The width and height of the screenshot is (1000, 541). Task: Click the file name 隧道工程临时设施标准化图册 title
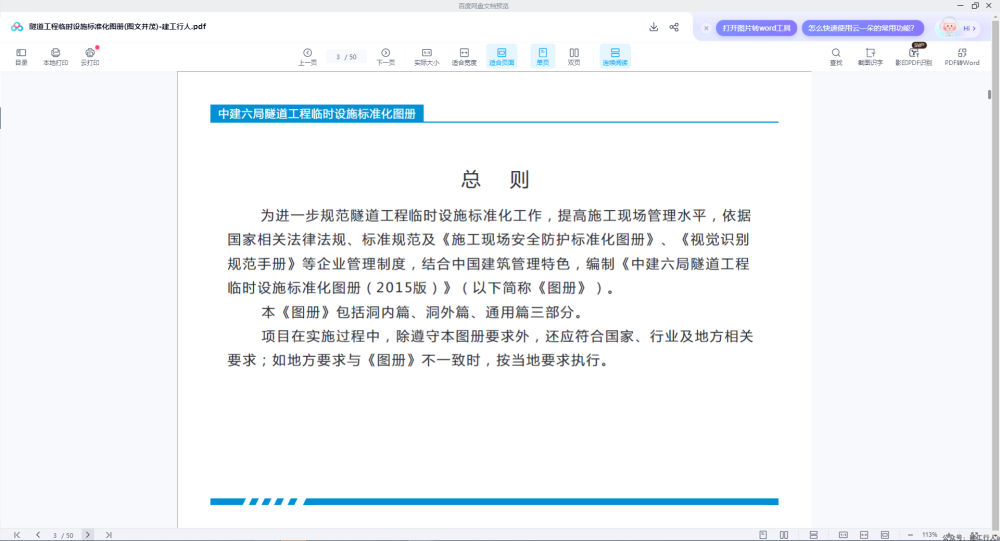point(117,27)
